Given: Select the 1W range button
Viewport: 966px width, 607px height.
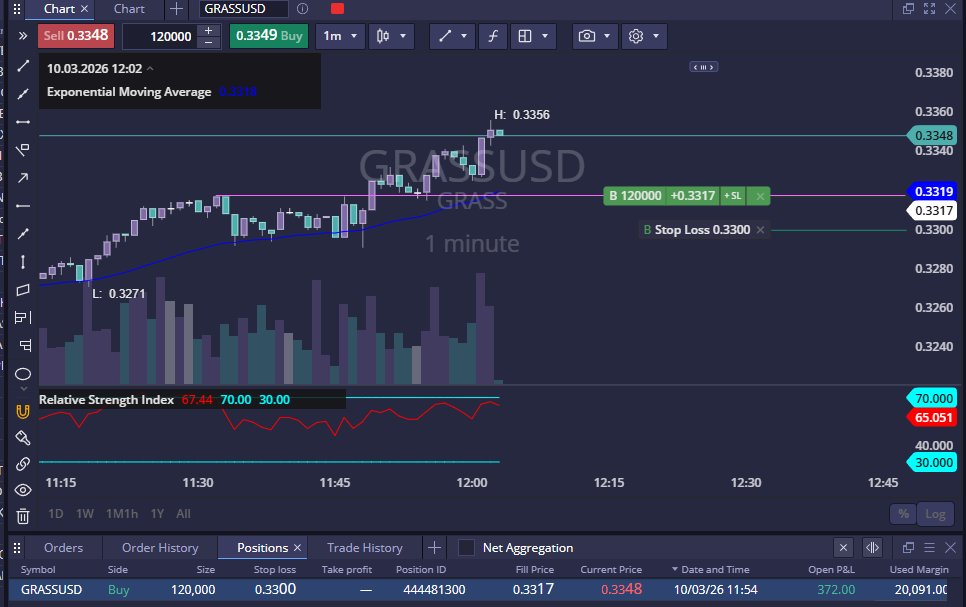Looking at the screenshot, I should coord(85,514).
